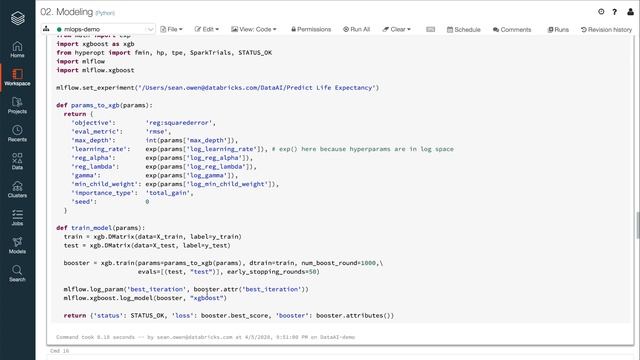The width and height of the screenshot is (640, 360).
Task: Click the mlflow.xgboost.log_model line
Action: pos(145,298)
